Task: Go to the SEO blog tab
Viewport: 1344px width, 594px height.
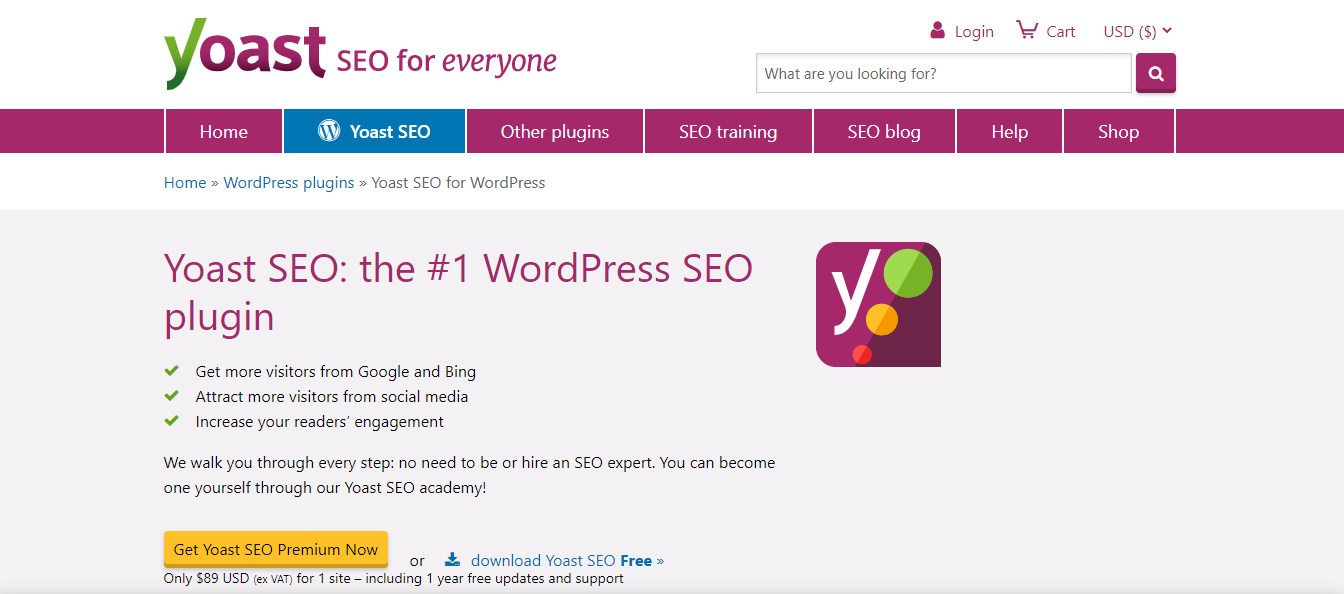Action: click(x=884, y=131)
